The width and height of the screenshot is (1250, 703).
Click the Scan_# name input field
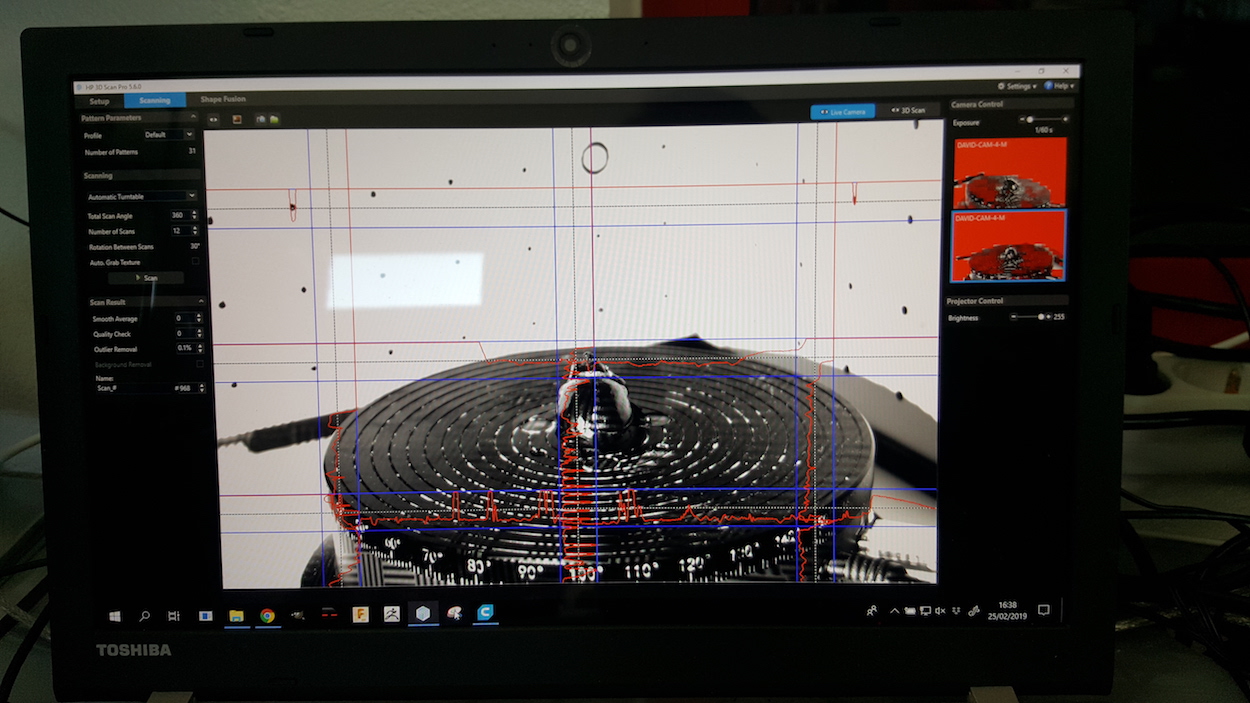(133, 387)
